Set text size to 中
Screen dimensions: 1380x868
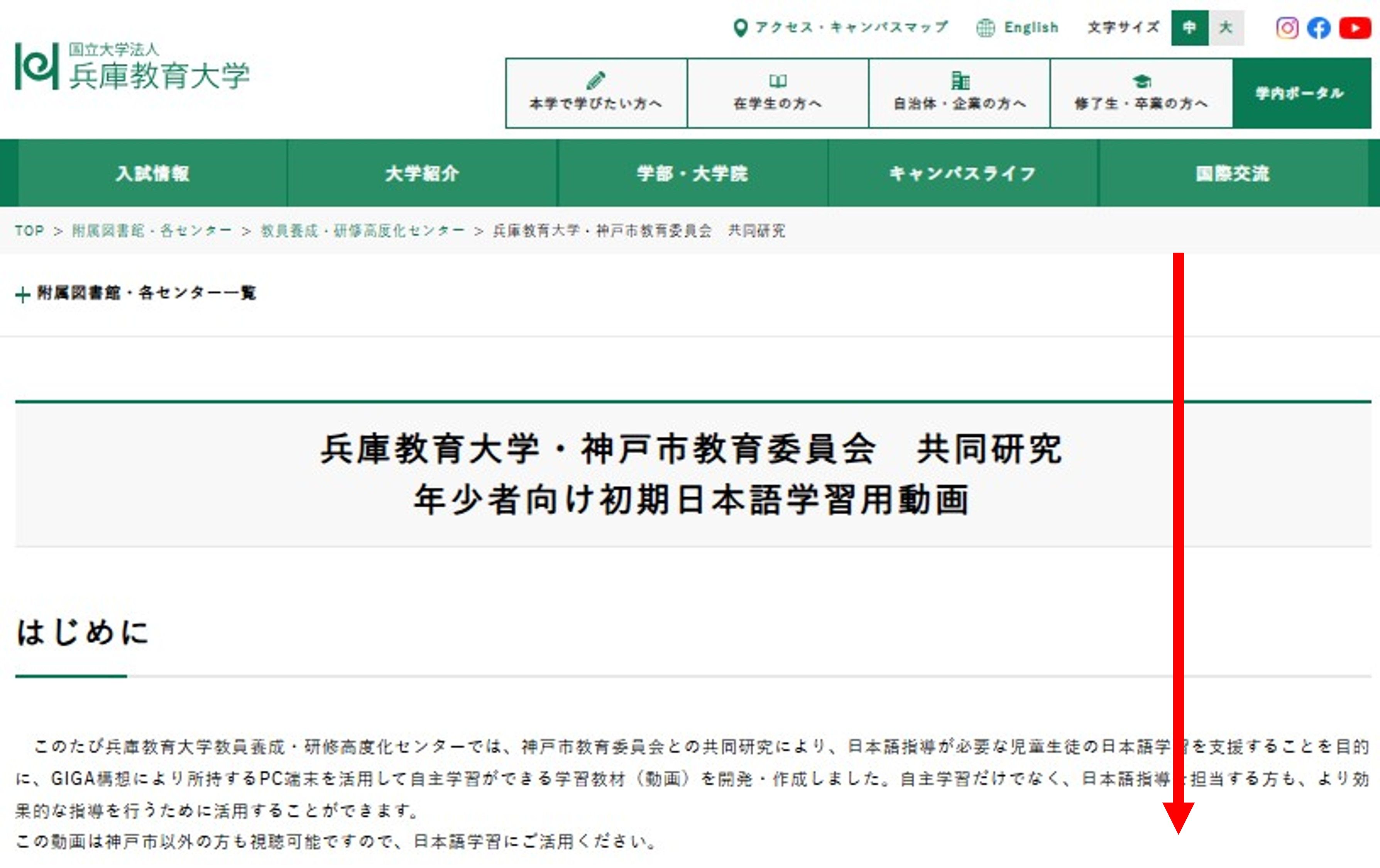1190,27
